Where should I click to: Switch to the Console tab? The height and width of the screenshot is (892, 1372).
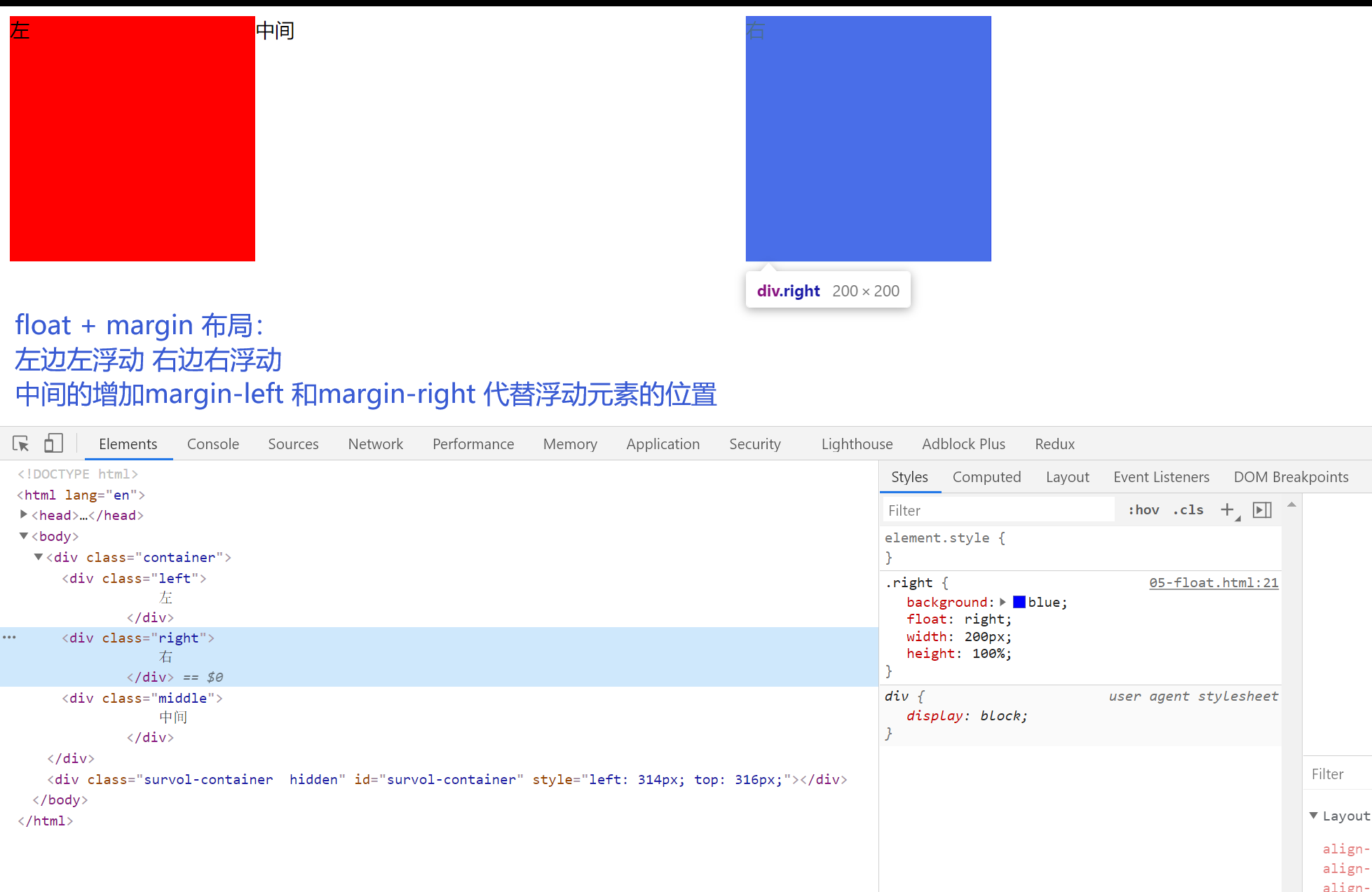click(212, 443)
